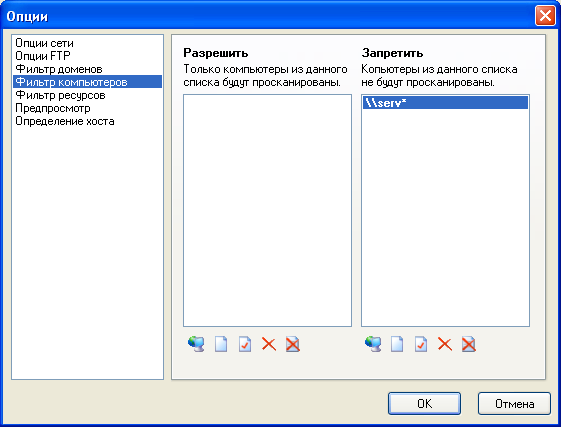The width and height of the screenshot is (561, 427).
Task: Edit entry icon under Deny list
Action: (x=421, y=344)
